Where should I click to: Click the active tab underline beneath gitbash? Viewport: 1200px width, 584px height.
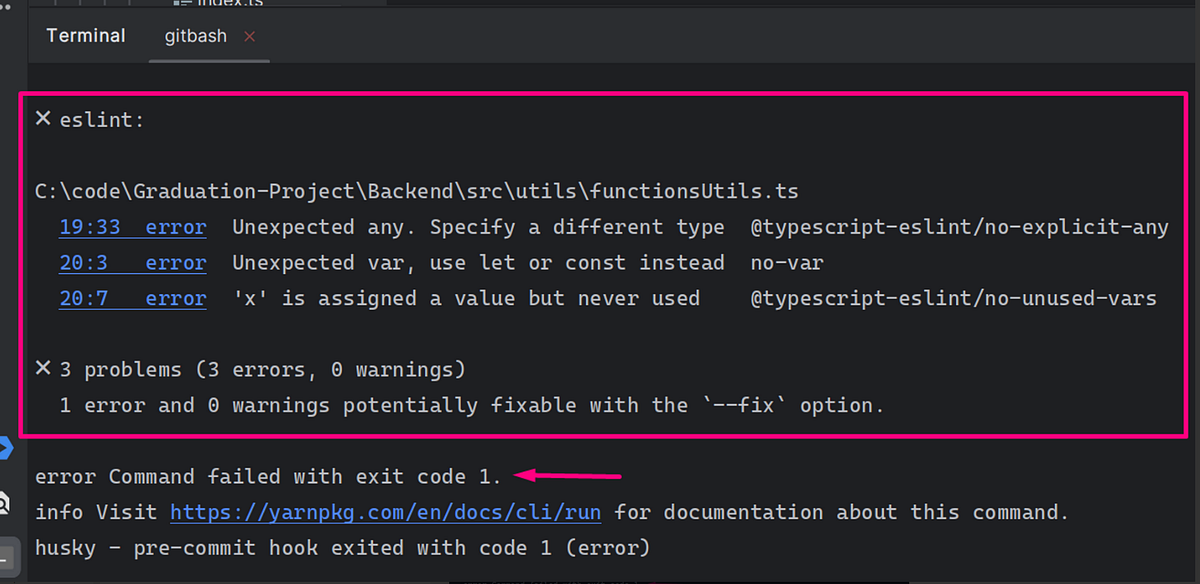(208, 63)
